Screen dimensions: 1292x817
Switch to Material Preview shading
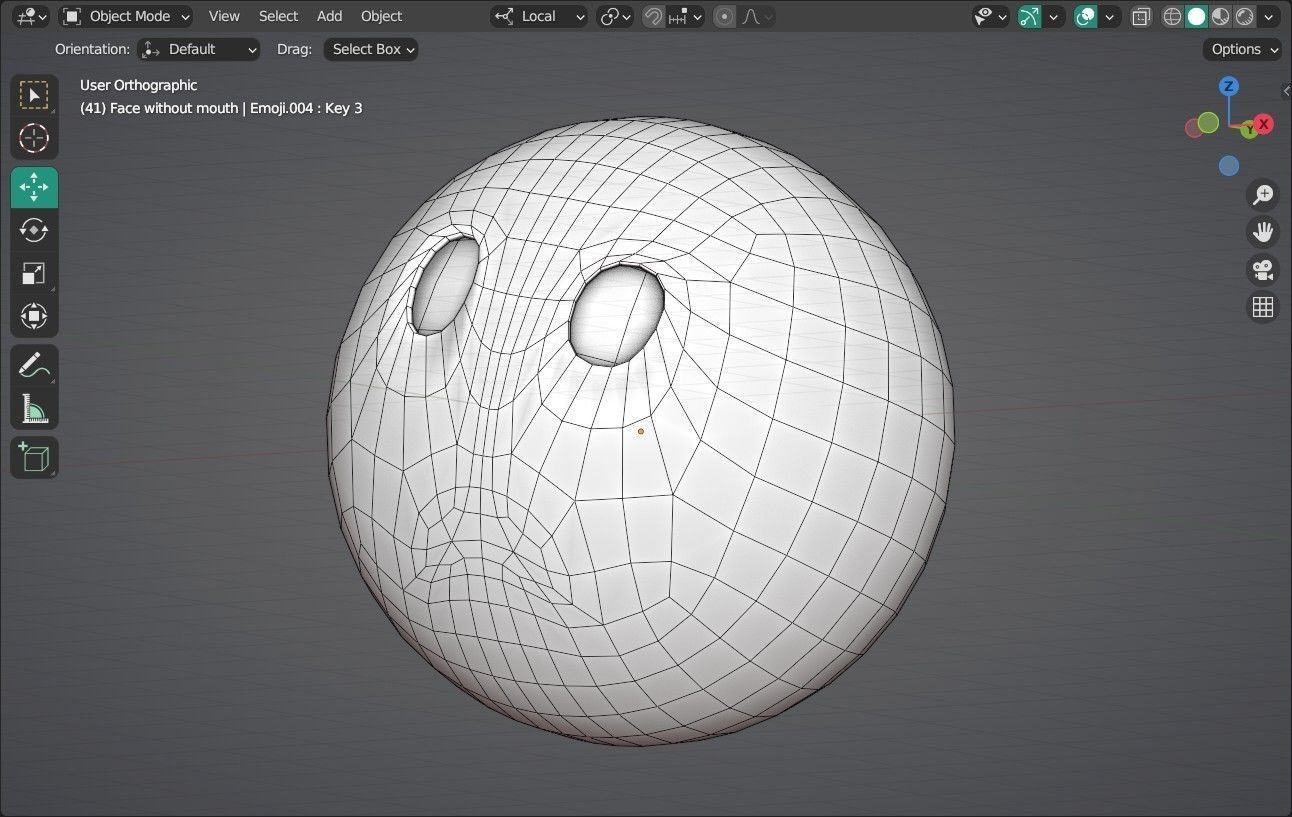pos(1221,16)
